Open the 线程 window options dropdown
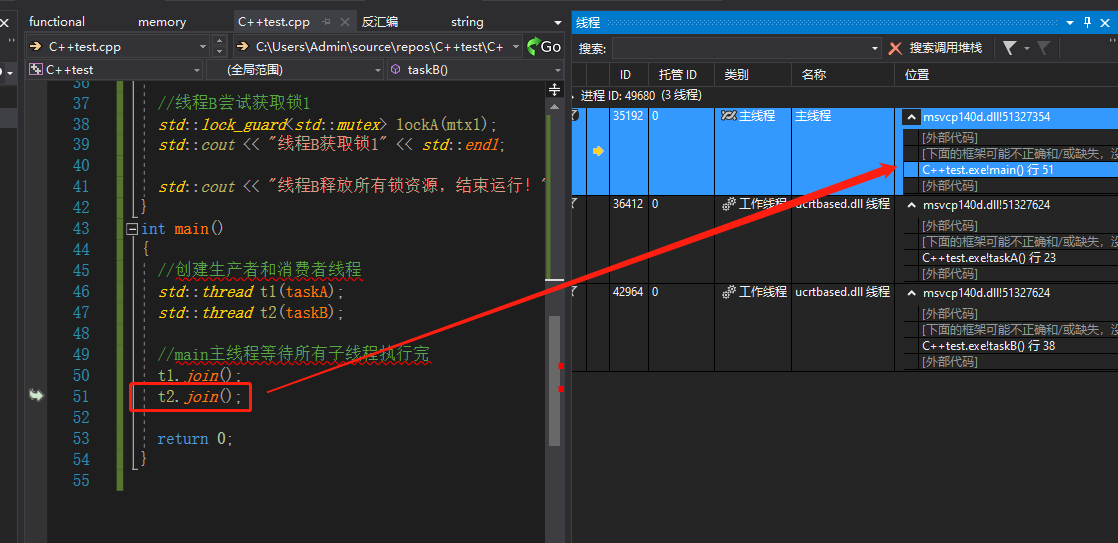The image size is (1118, 543). click(x=1070, y=22)
